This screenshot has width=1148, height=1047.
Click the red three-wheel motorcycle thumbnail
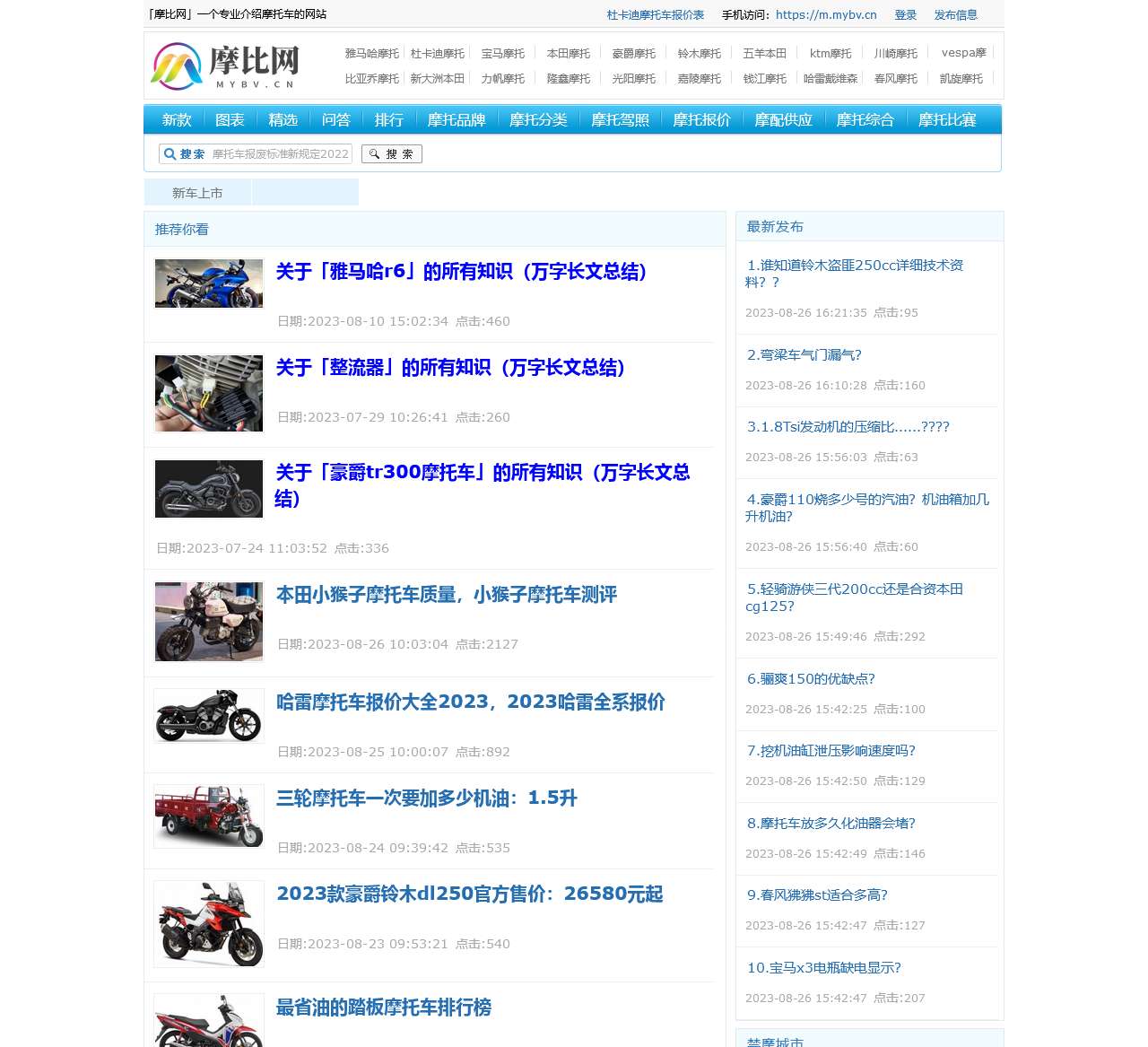[209, 816]
